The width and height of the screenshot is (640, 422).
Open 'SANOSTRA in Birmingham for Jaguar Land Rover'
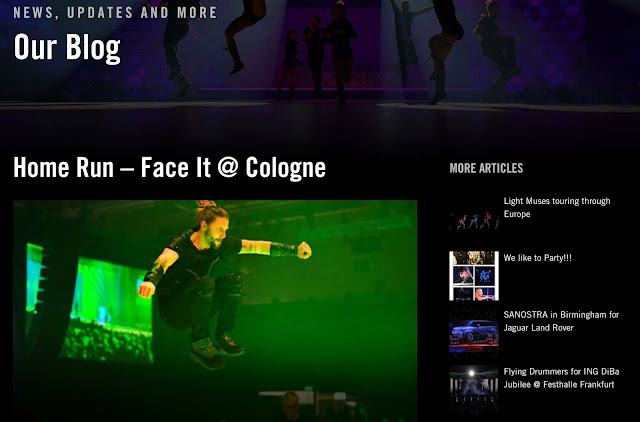click(x=561, y=321)
